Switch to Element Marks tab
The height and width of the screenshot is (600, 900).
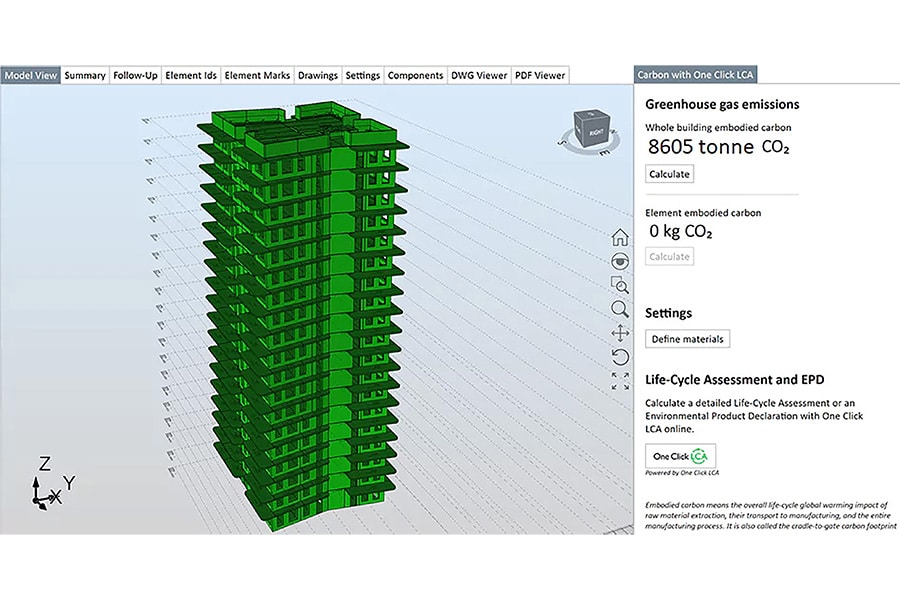(257, 75)
